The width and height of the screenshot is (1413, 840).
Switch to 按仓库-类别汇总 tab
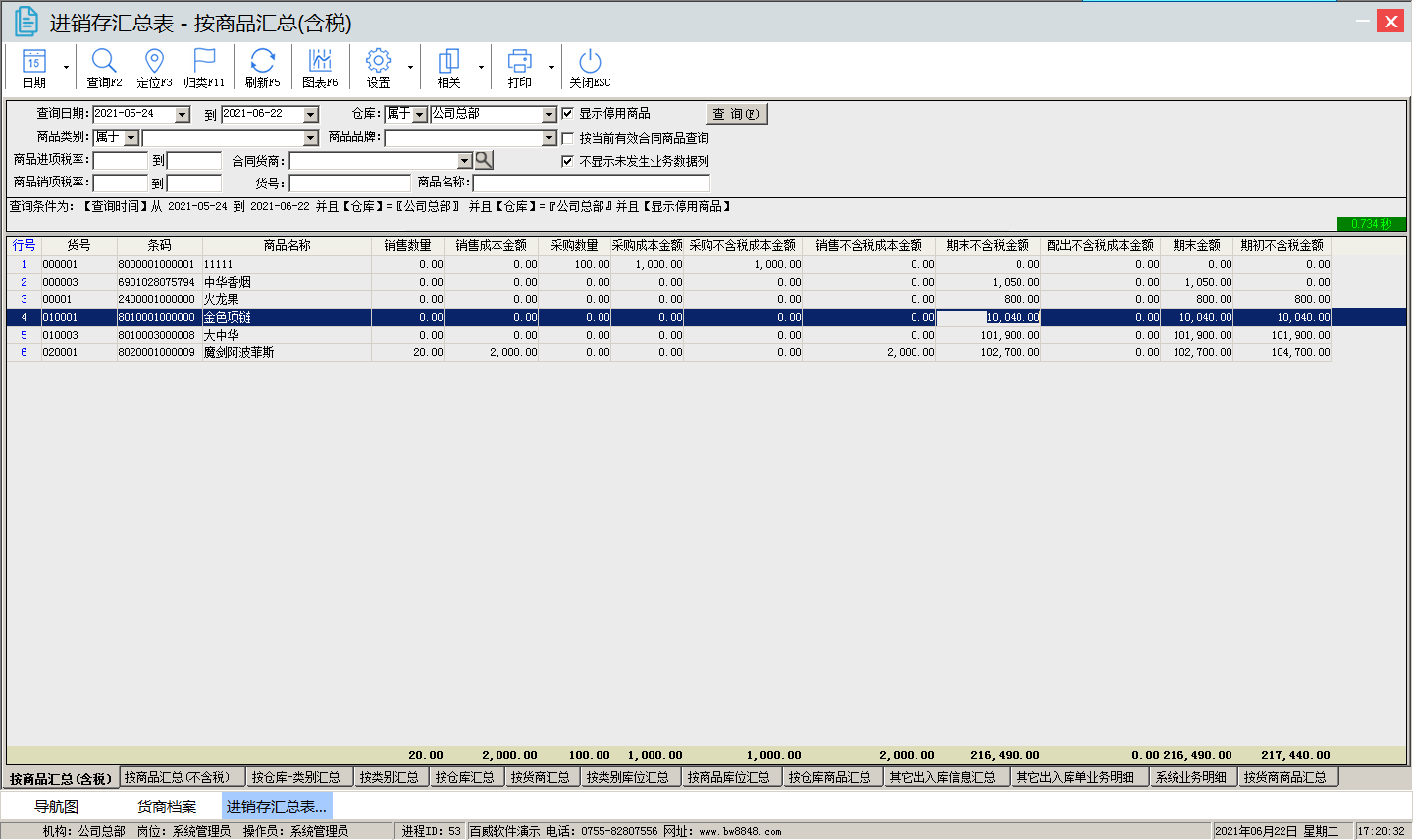(295, 777)
